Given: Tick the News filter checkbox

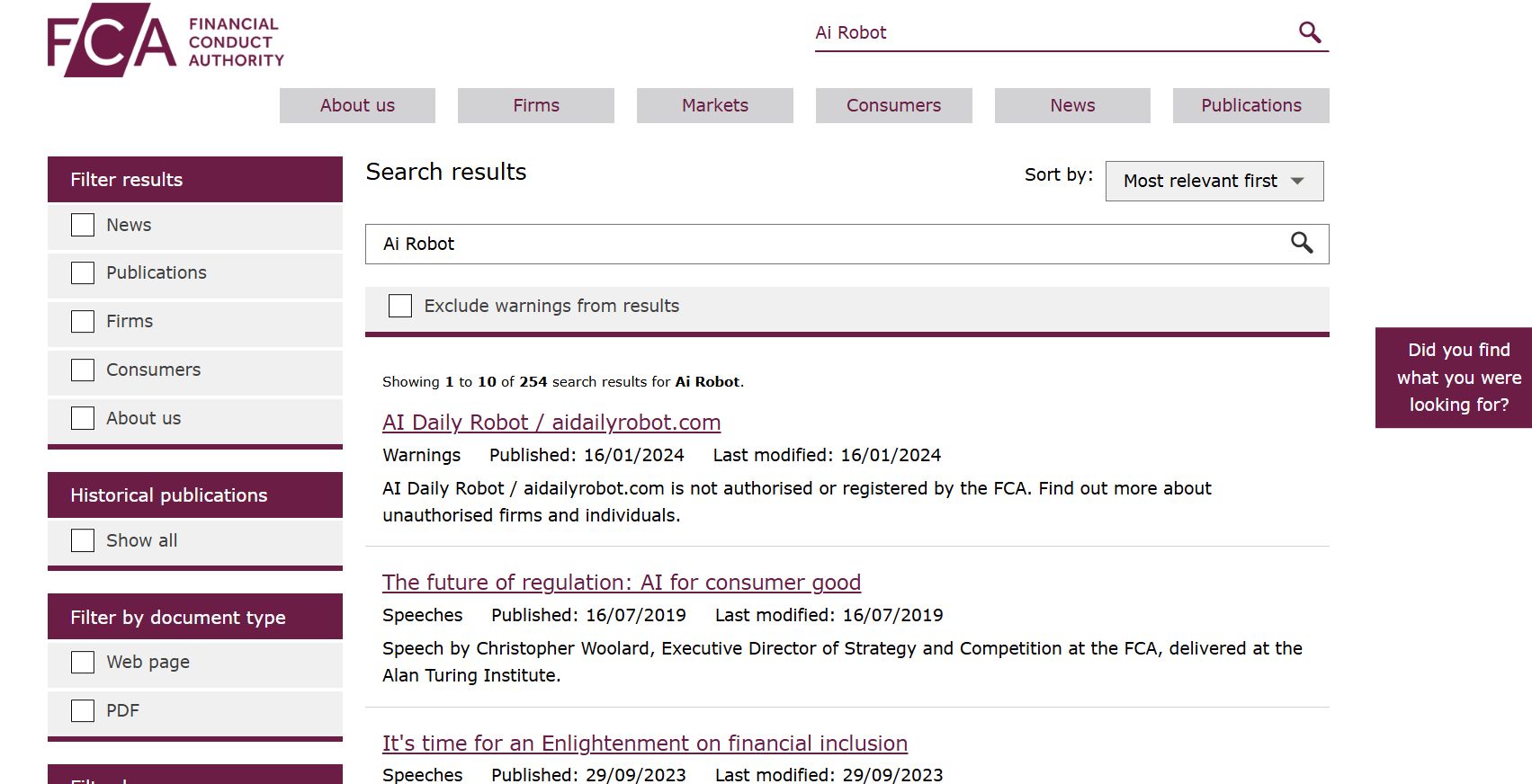Looking at the screenshot, I should 83,225.
